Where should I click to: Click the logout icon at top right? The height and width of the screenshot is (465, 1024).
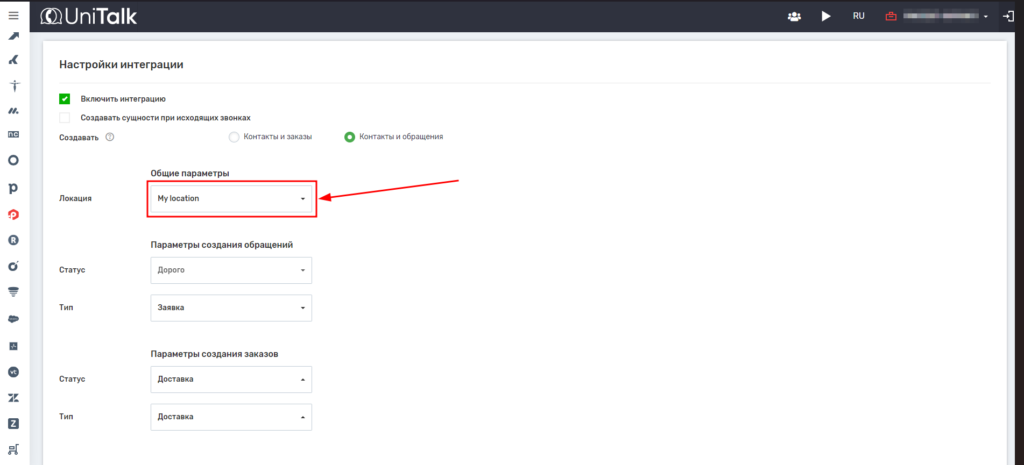(1009, 16)
